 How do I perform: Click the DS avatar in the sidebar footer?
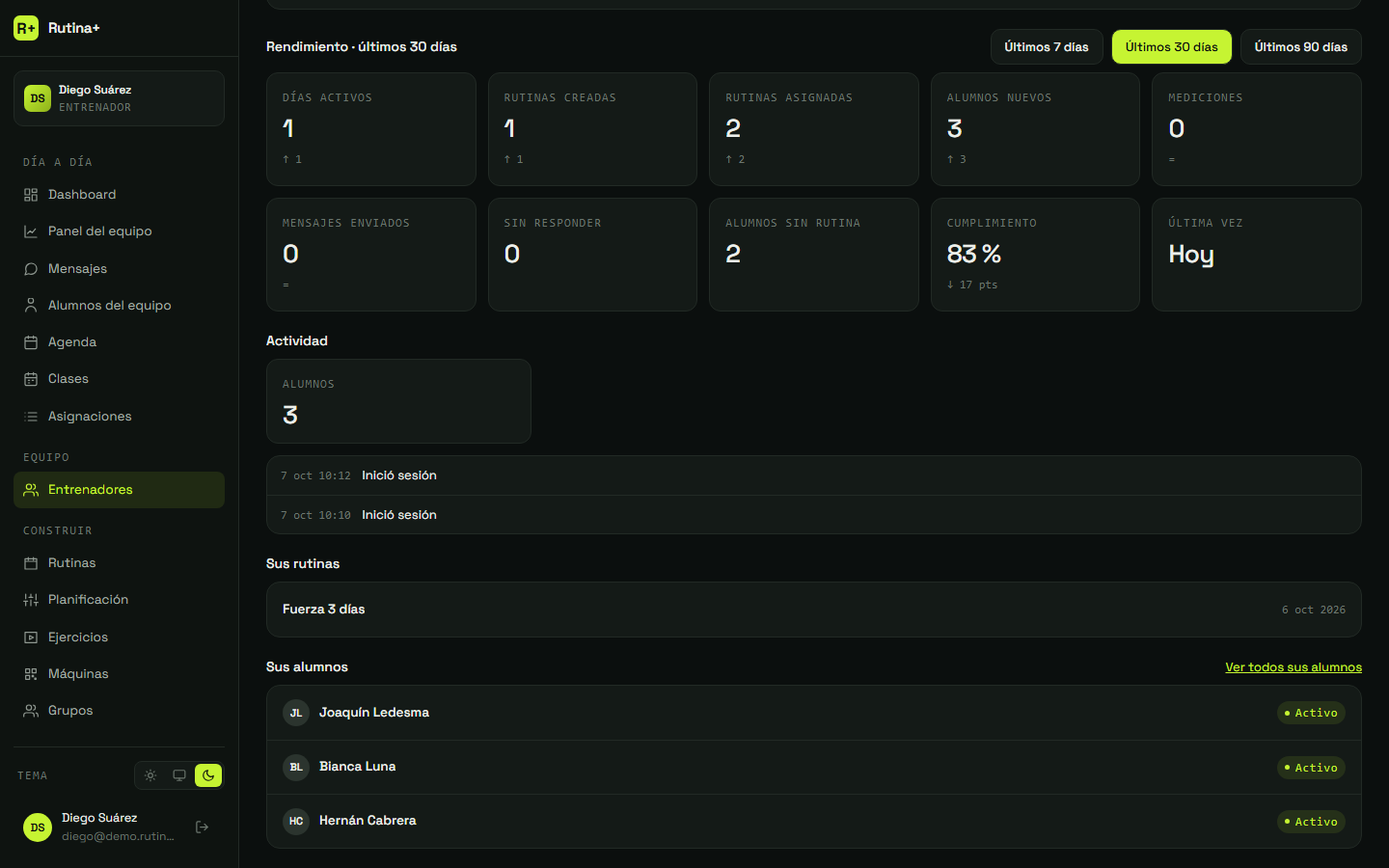tap(38, 827)
